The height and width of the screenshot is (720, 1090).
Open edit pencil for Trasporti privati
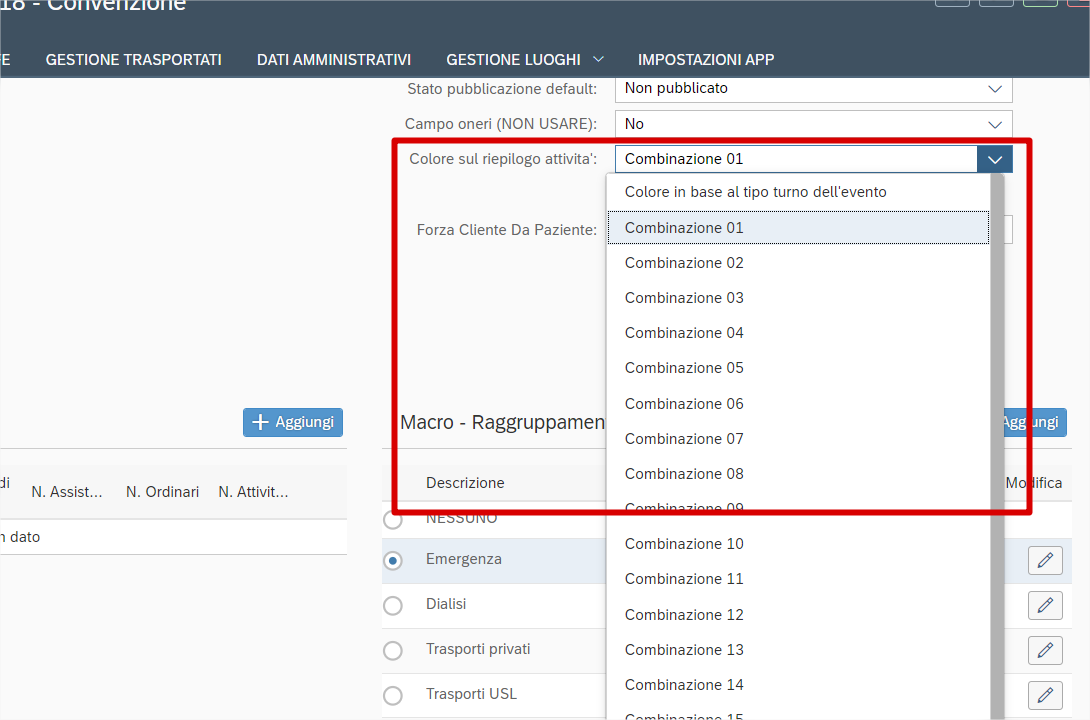click(1045, 650)
